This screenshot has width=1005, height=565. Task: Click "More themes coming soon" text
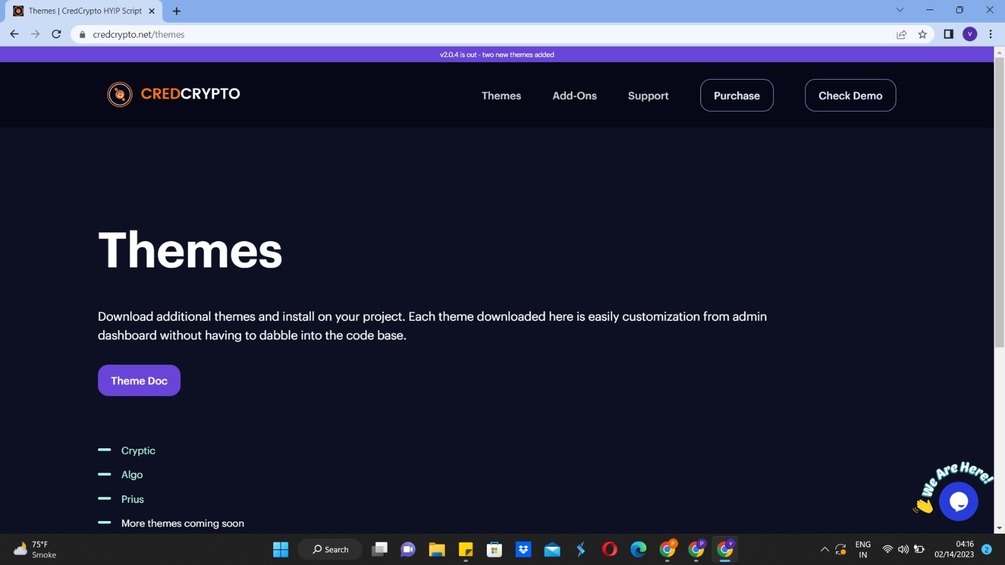click(183, 523)
